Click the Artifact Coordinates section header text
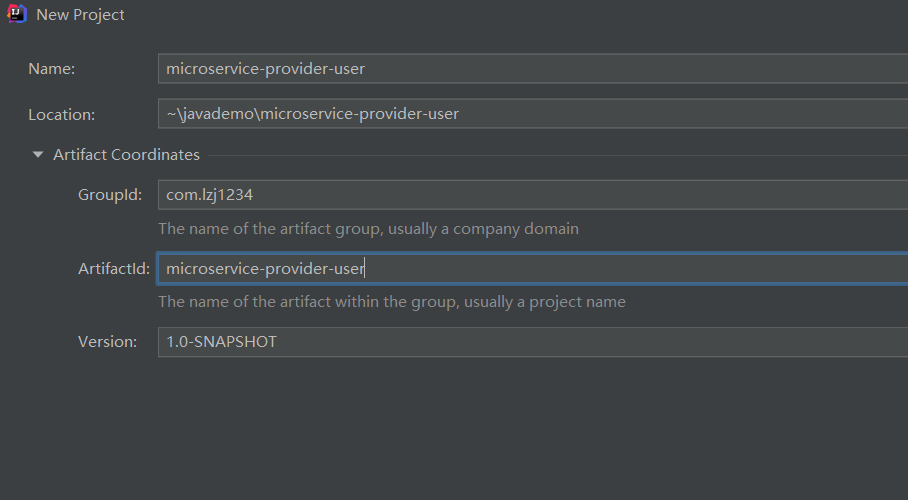 pyautogui.click(x=126, y=155)
